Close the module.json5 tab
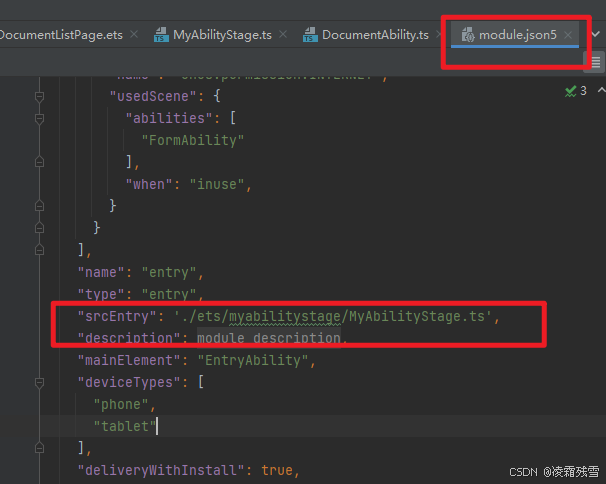 click(568, 35)
